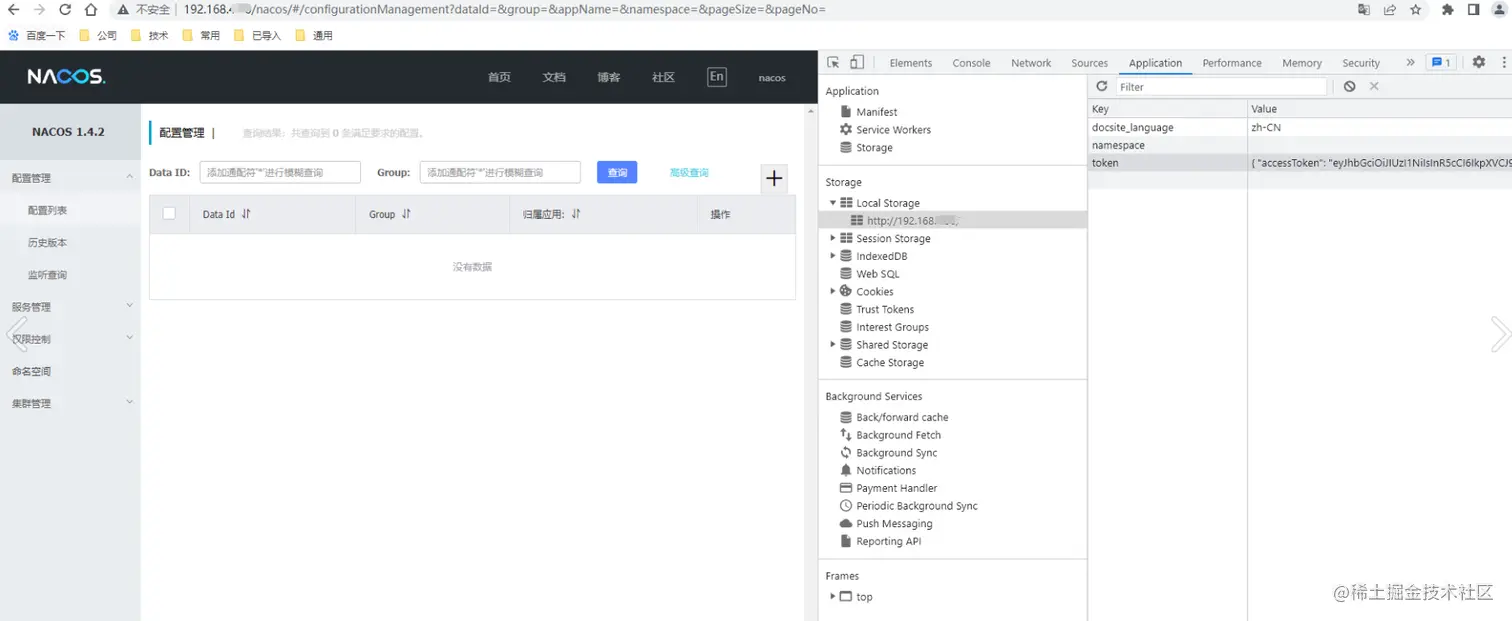
Task: Switch to the Sources tab
Action: 1089,63
